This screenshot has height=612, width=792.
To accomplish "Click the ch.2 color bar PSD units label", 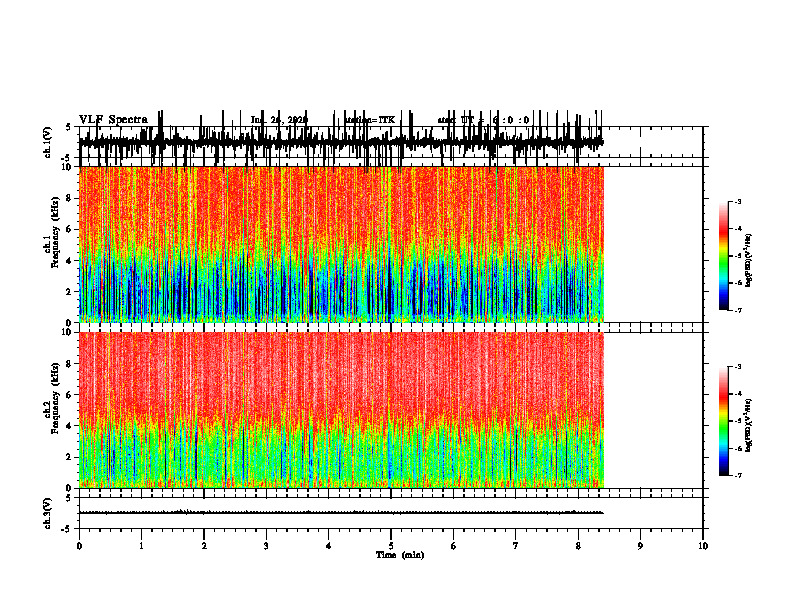I will pyautogui.click(x=749, y=425).
